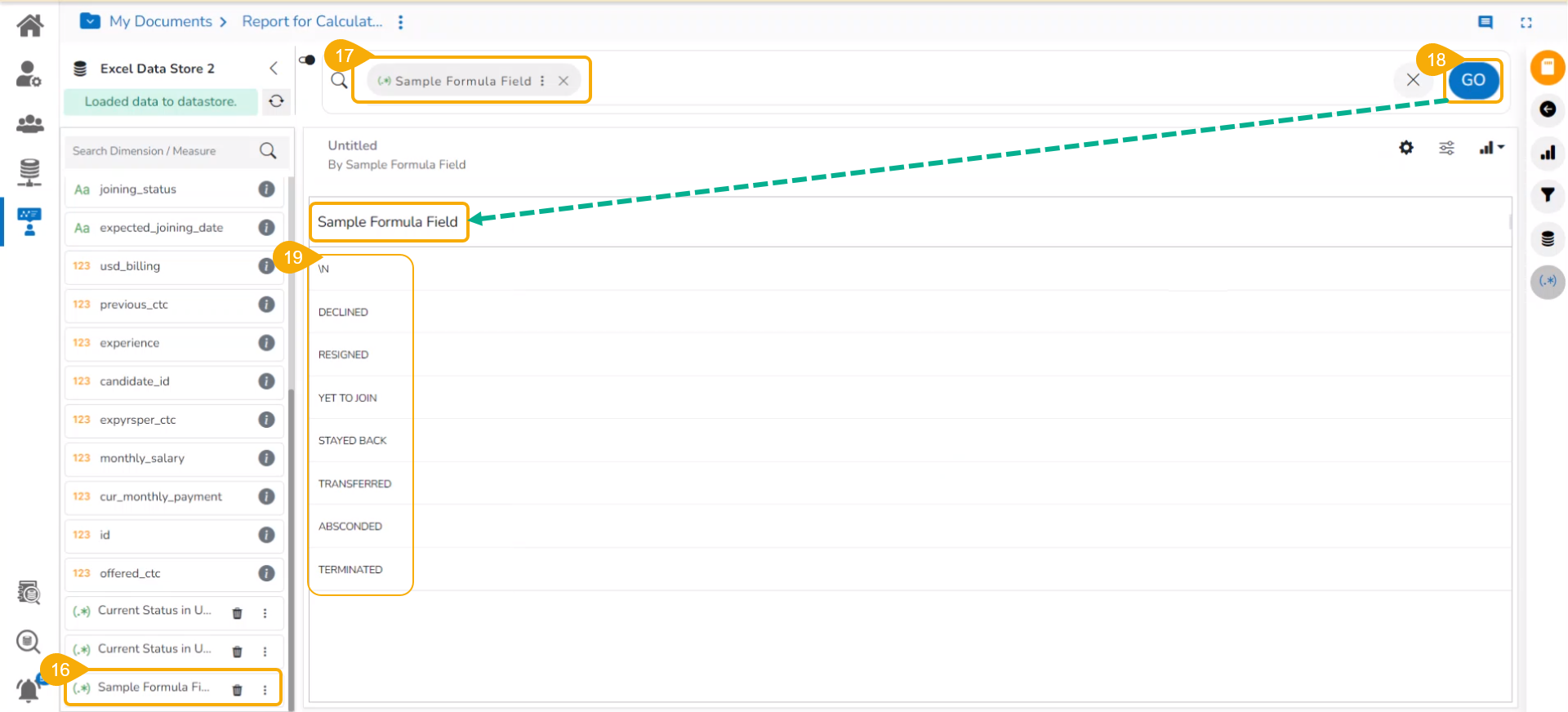Open the comments icon in header
The height and width of the screenshot is (712, 1568).
pos(1486,22)
